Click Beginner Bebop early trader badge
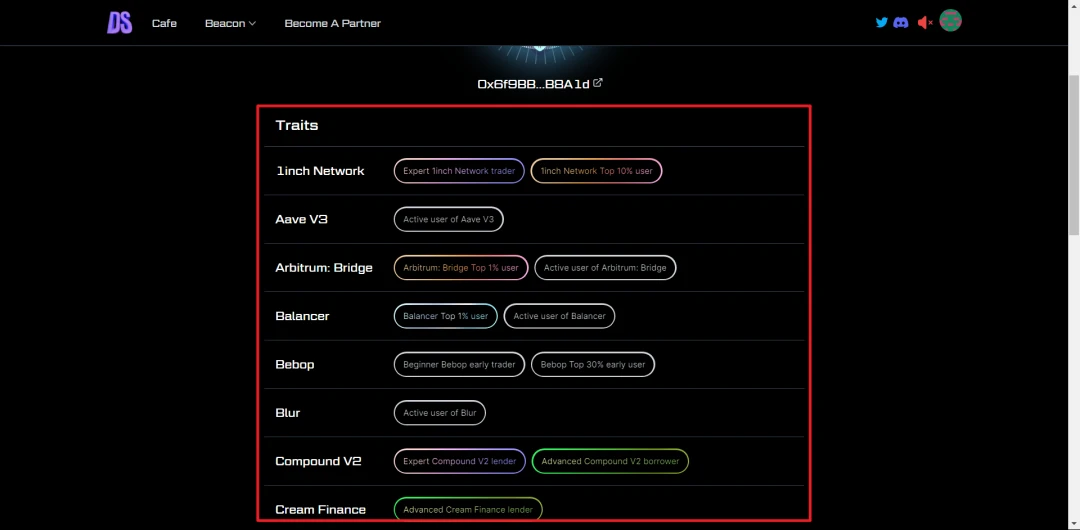Viewport: 1080px width, 530px height. [459, 365]
